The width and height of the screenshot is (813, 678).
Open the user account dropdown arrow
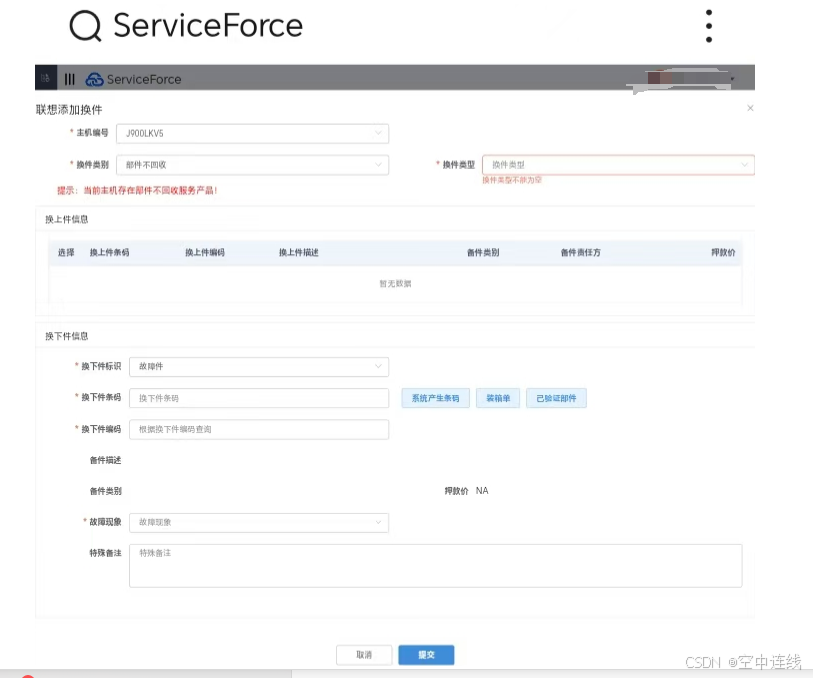click(x=732, y=79)
